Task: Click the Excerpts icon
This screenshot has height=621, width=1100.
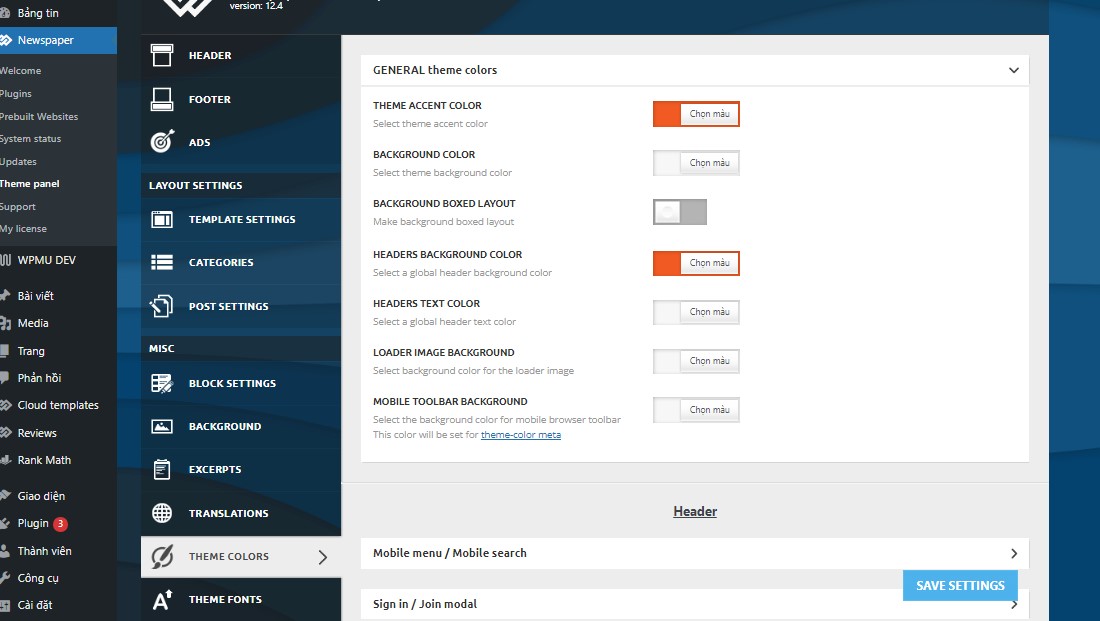Action: click(162, 469)
